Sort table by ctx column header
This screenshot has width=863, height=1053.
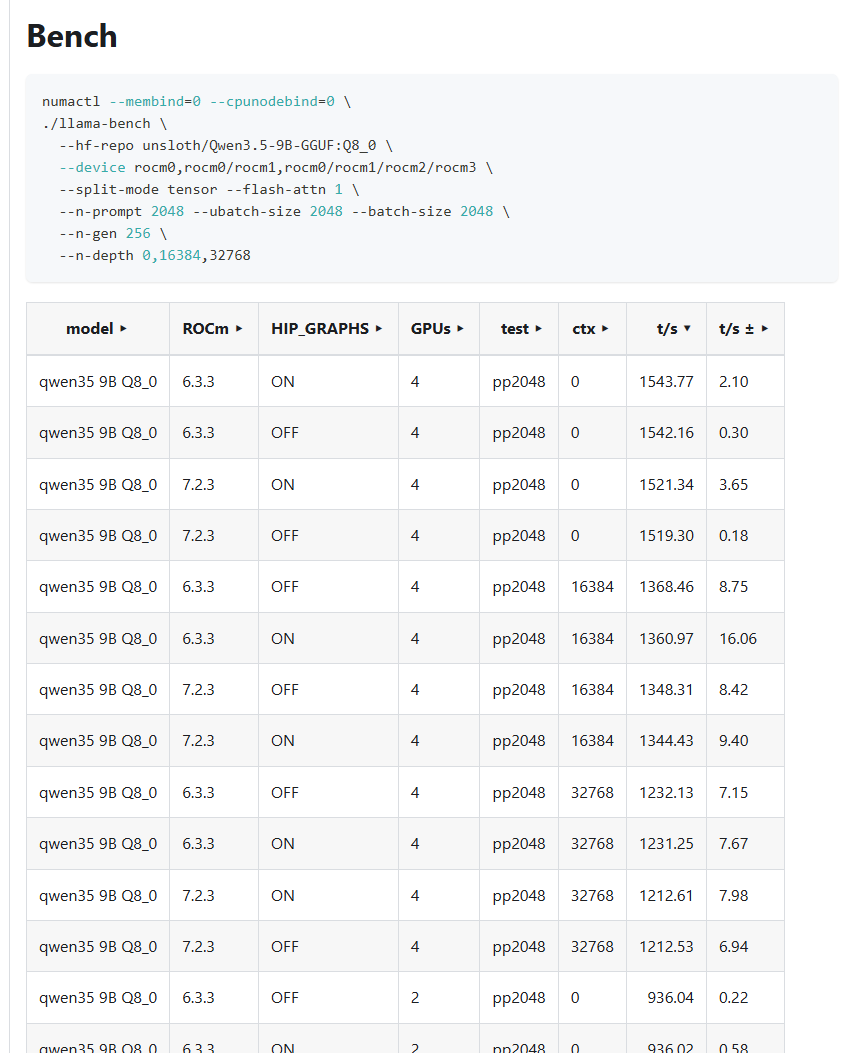592,329
